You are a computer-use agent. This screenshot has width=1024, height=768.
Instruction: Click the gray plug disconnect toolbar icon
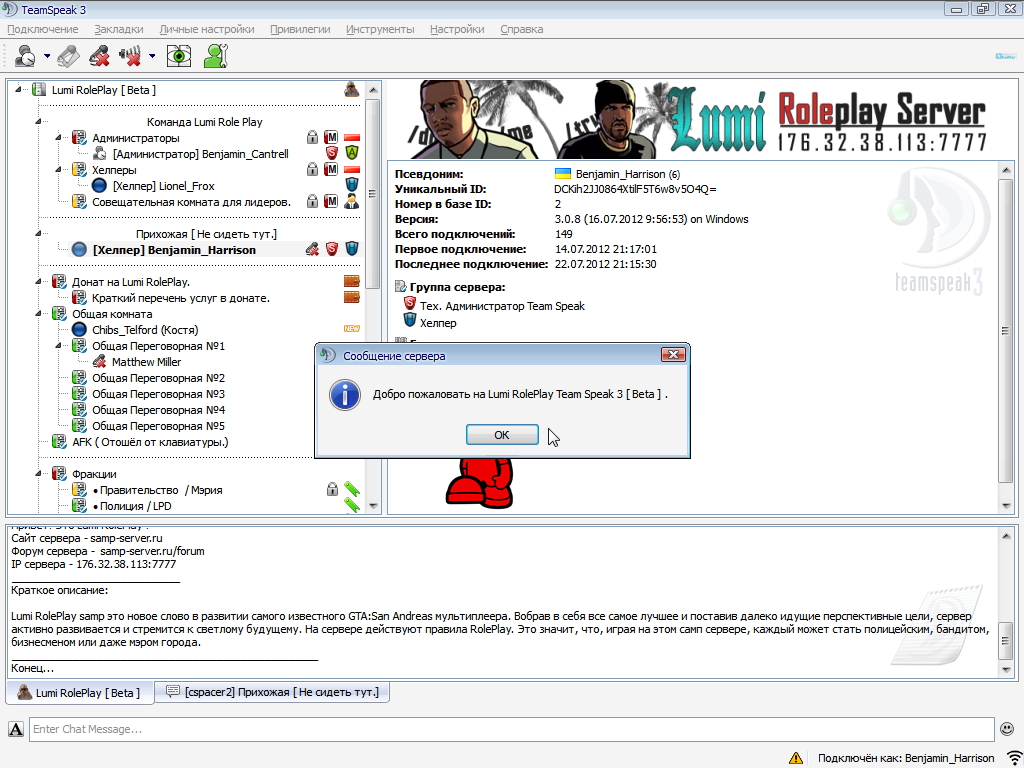click(x=68, y=56)
